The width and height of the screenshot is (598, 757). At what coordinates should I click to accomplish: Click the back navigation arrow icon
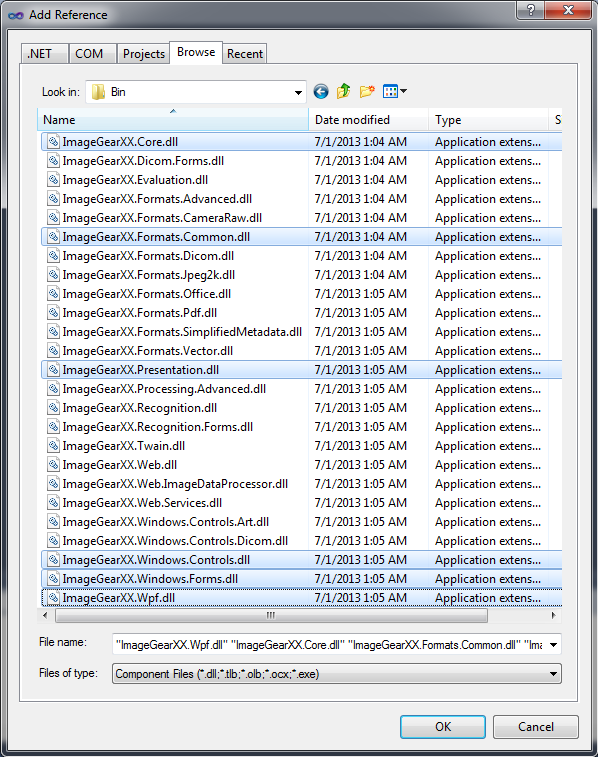(x=321, y=91)
